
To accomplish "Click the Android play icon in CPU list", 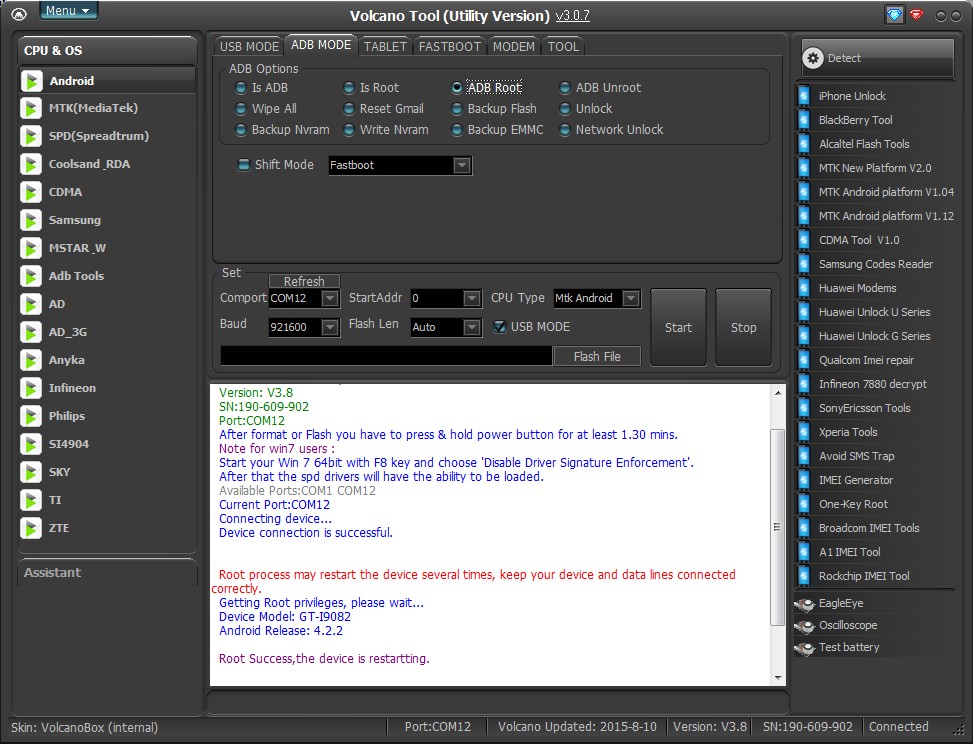I will [x=32, y=81].
